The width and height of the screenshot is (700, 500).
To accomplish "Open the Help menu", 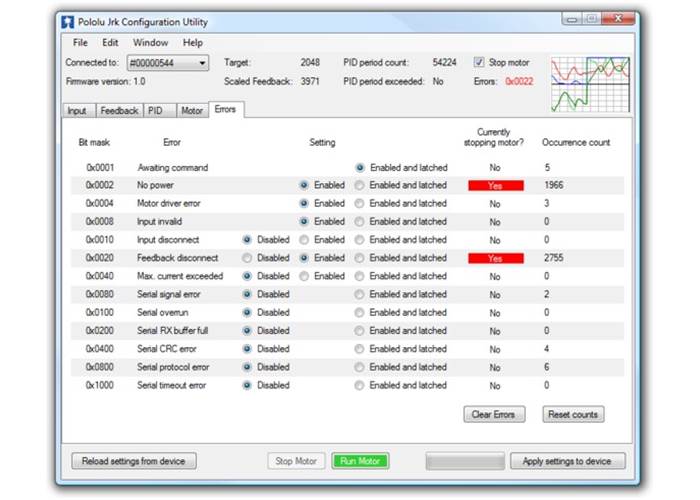I will [x=193, y=43].
